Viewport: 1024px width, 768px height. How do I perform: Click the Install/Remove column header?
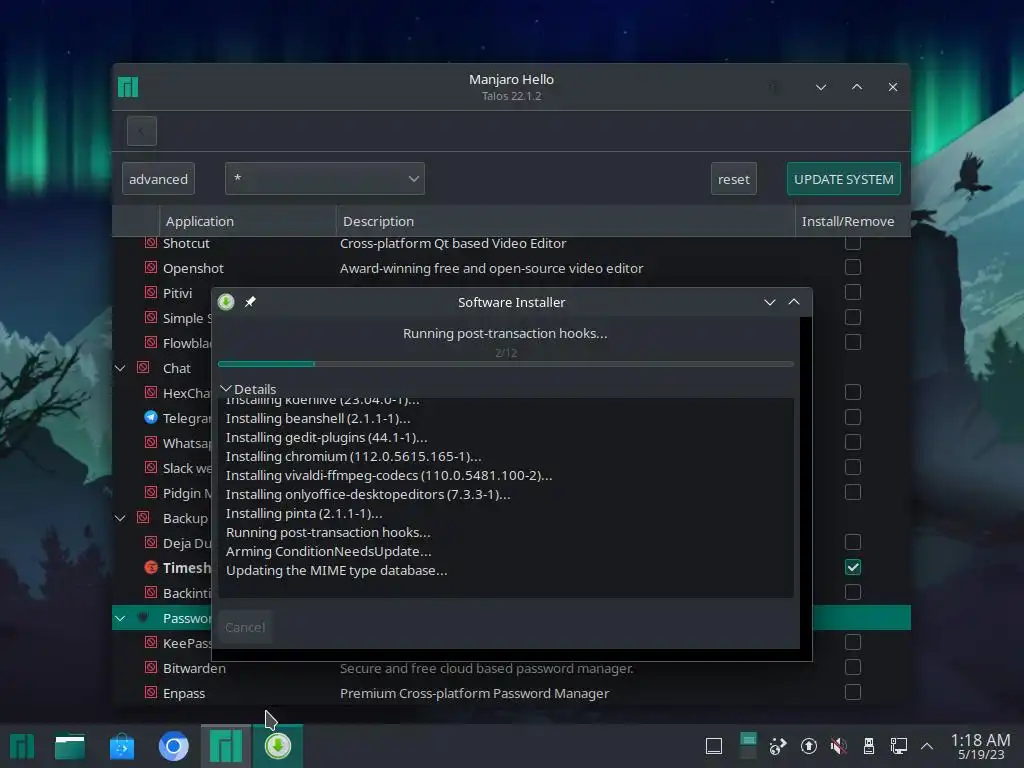click(852, 221)
